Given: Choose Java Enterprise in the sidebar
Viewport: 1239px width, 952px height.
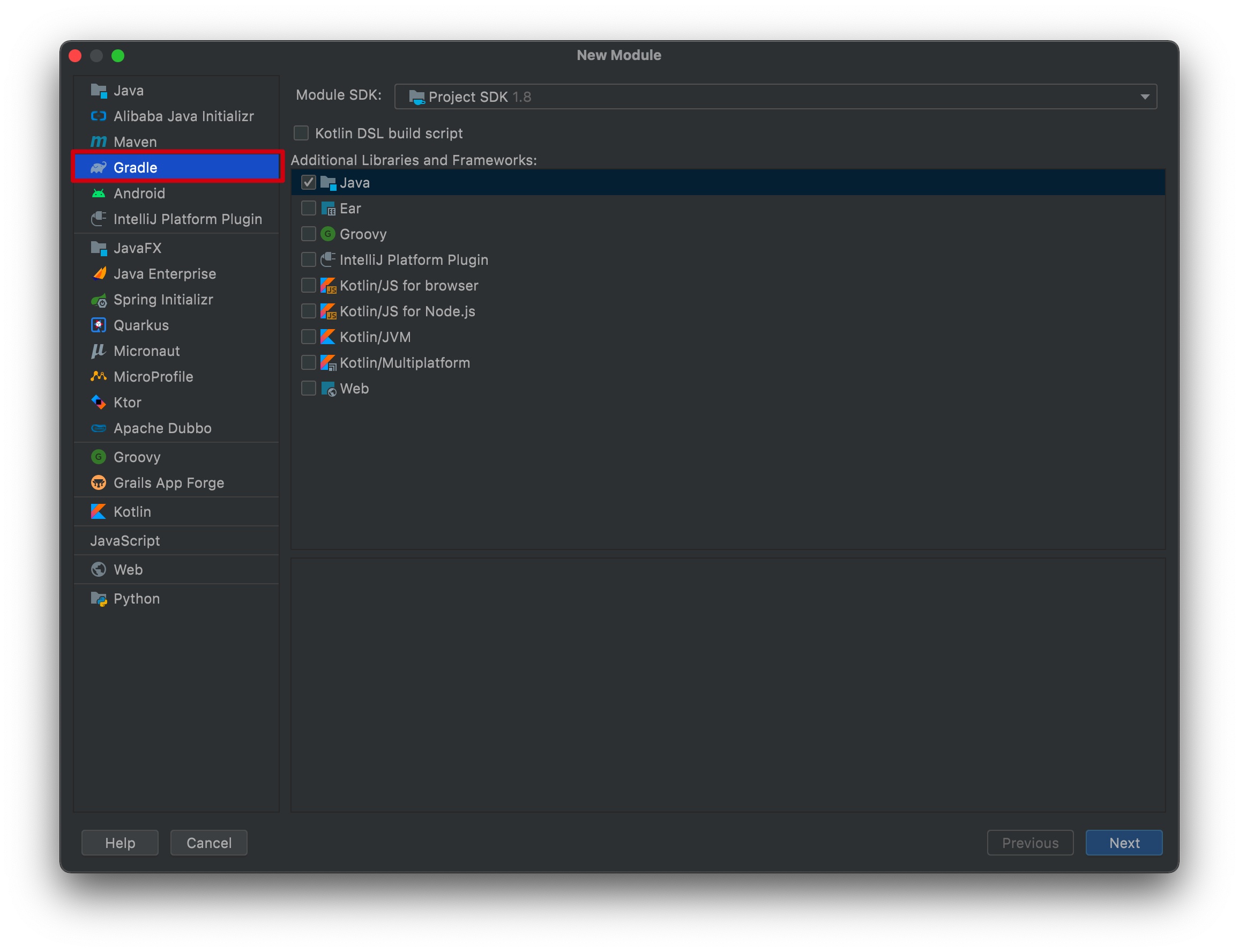Looking at the screenshot, I should coord(165,274).
